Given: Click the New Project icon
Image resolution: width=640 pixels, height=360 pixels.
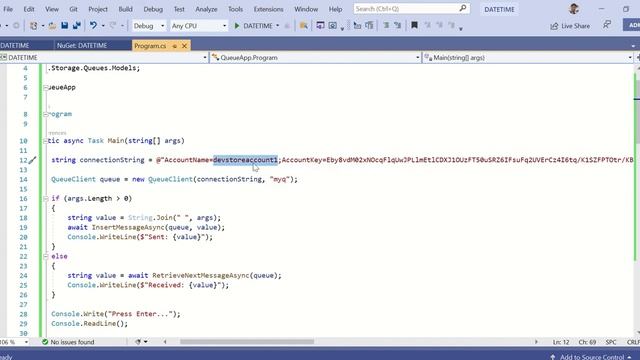Looking at the screenshot, I should tap(33, 25).
